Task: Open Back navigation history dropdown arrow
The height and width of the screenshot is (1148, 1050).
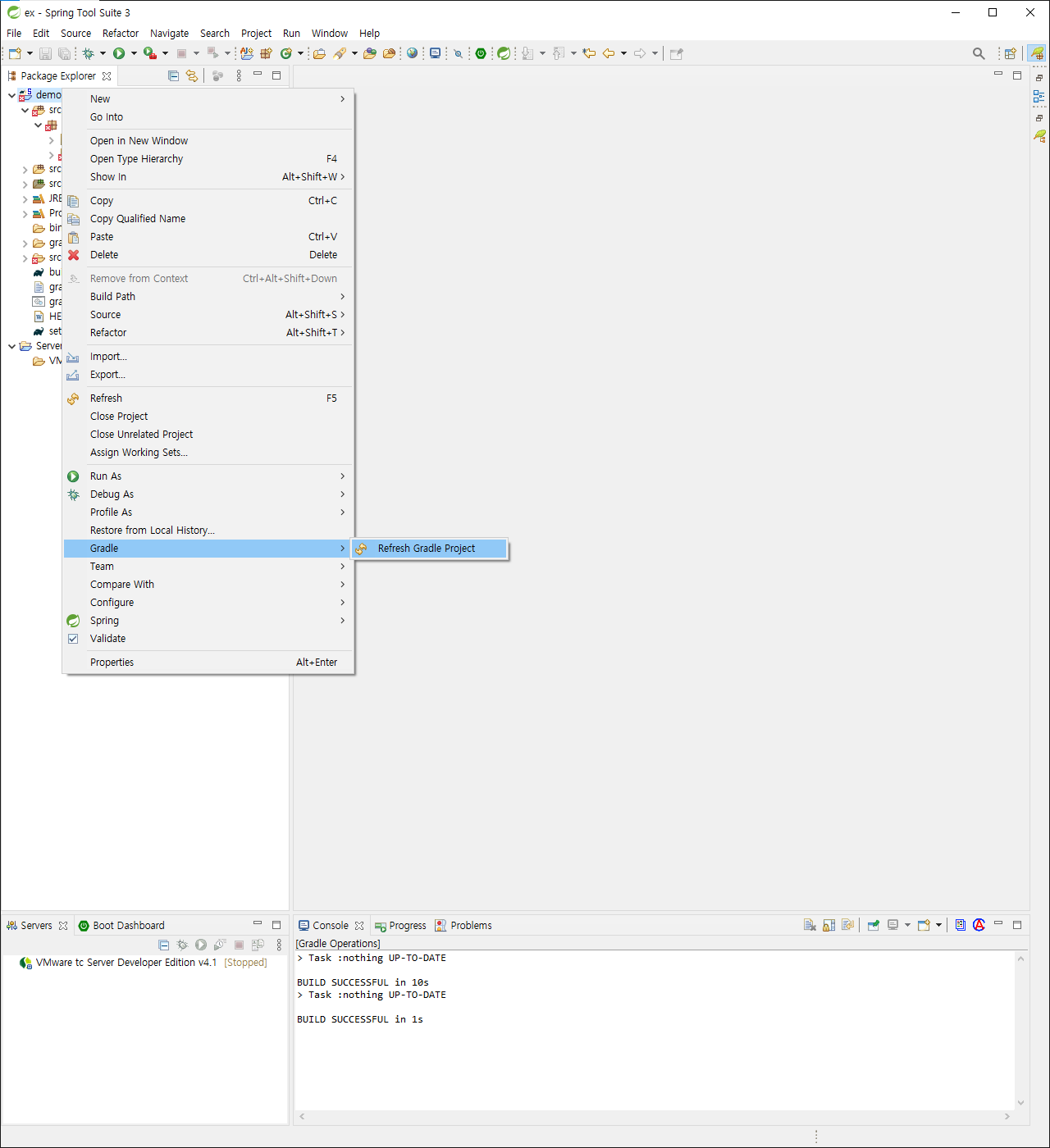Action: pyautogui.click(x=623, y=53)
